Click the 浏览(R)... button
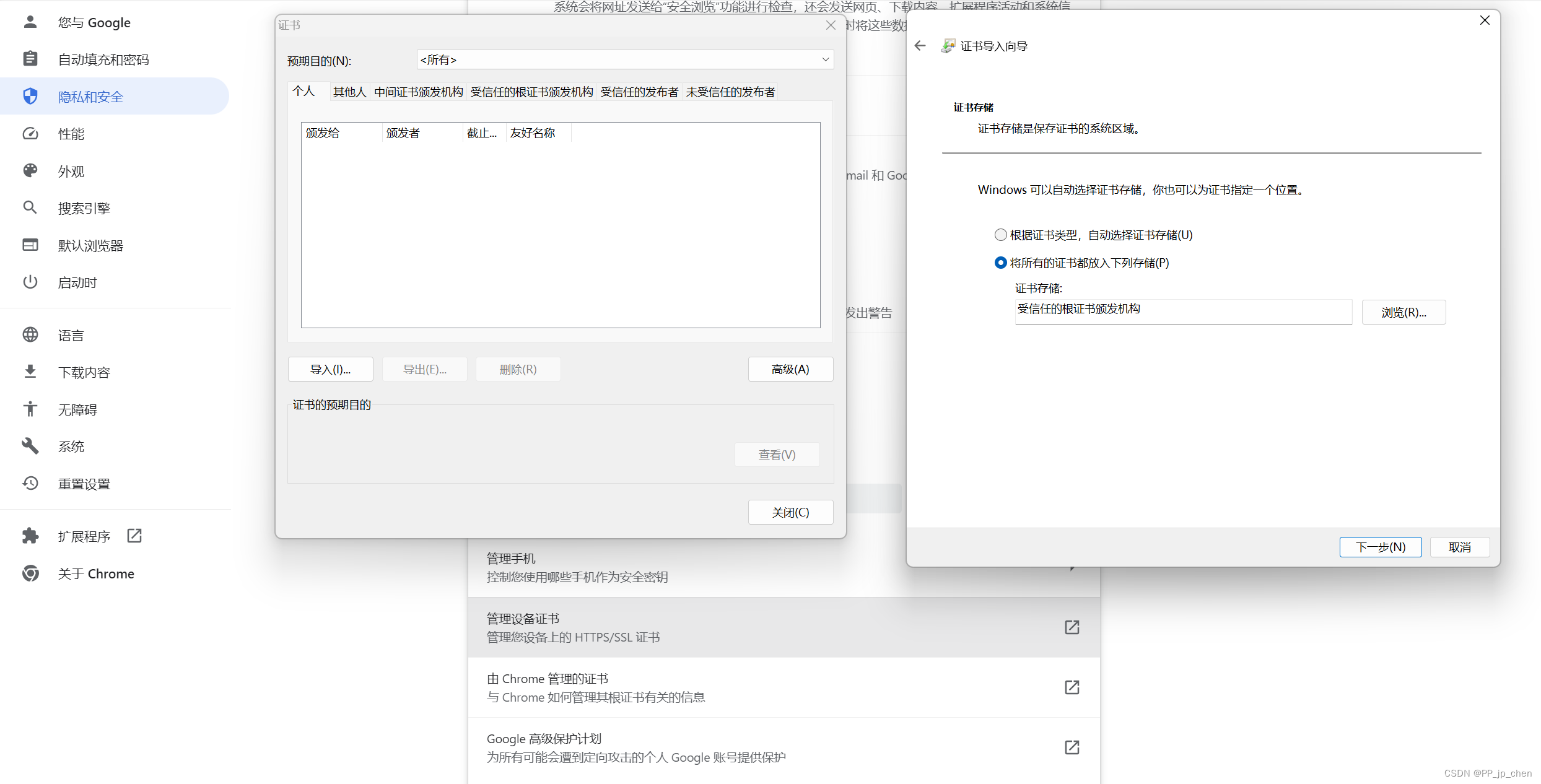The image size is (1541, 784). (x=1403, y=312)
